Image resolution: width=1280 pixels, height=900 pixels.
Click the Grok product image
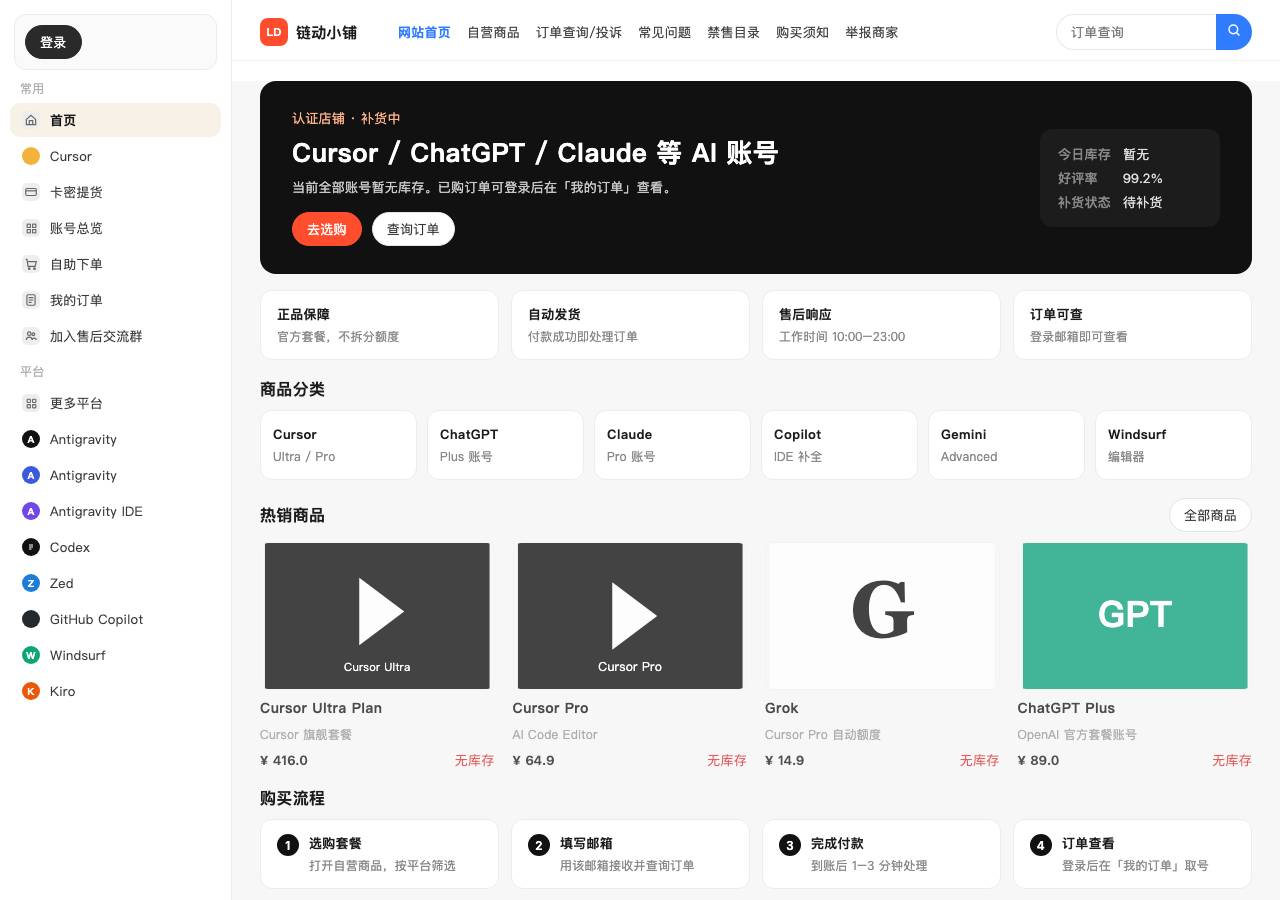coord(882,616)
